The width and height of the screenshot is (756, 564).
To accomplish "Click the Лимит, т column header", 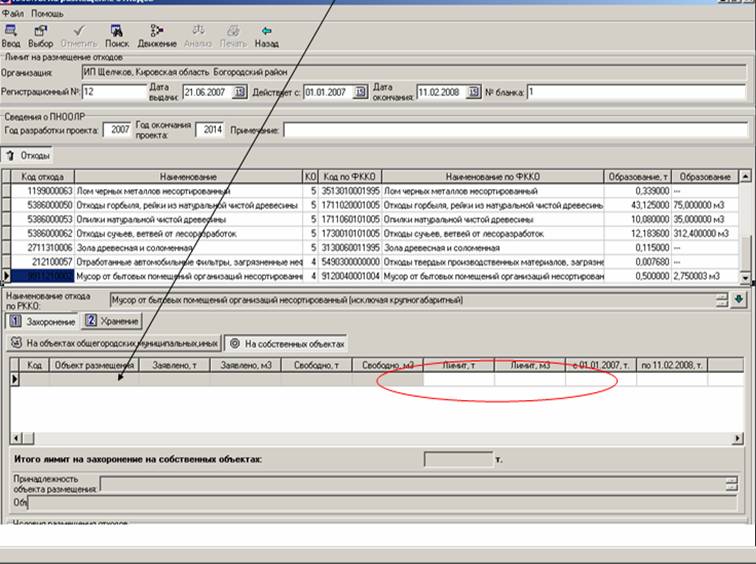I will coord(458,365).
